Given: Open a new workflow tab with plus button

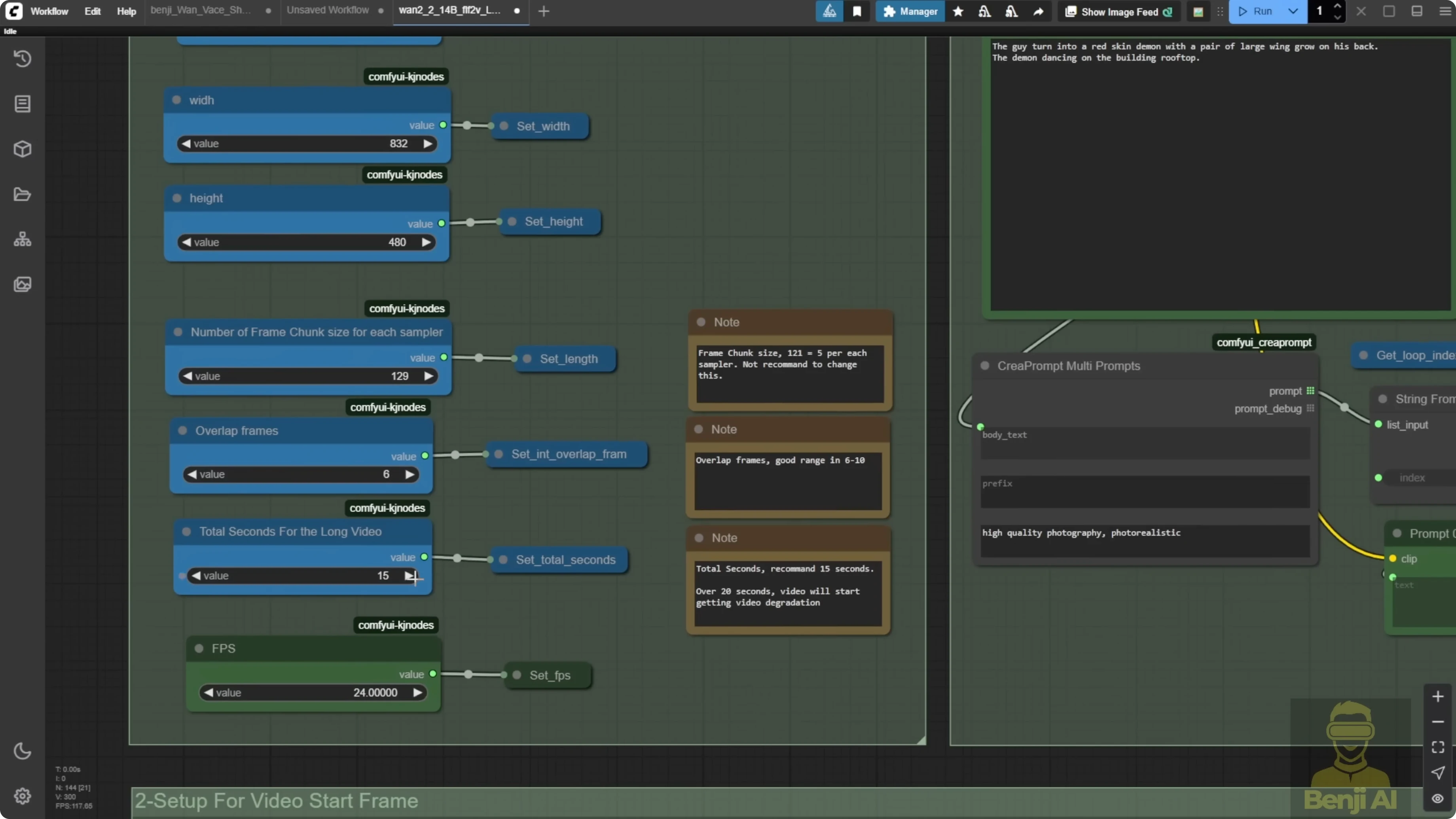Looking at the screenshot, I should point(543,11).
